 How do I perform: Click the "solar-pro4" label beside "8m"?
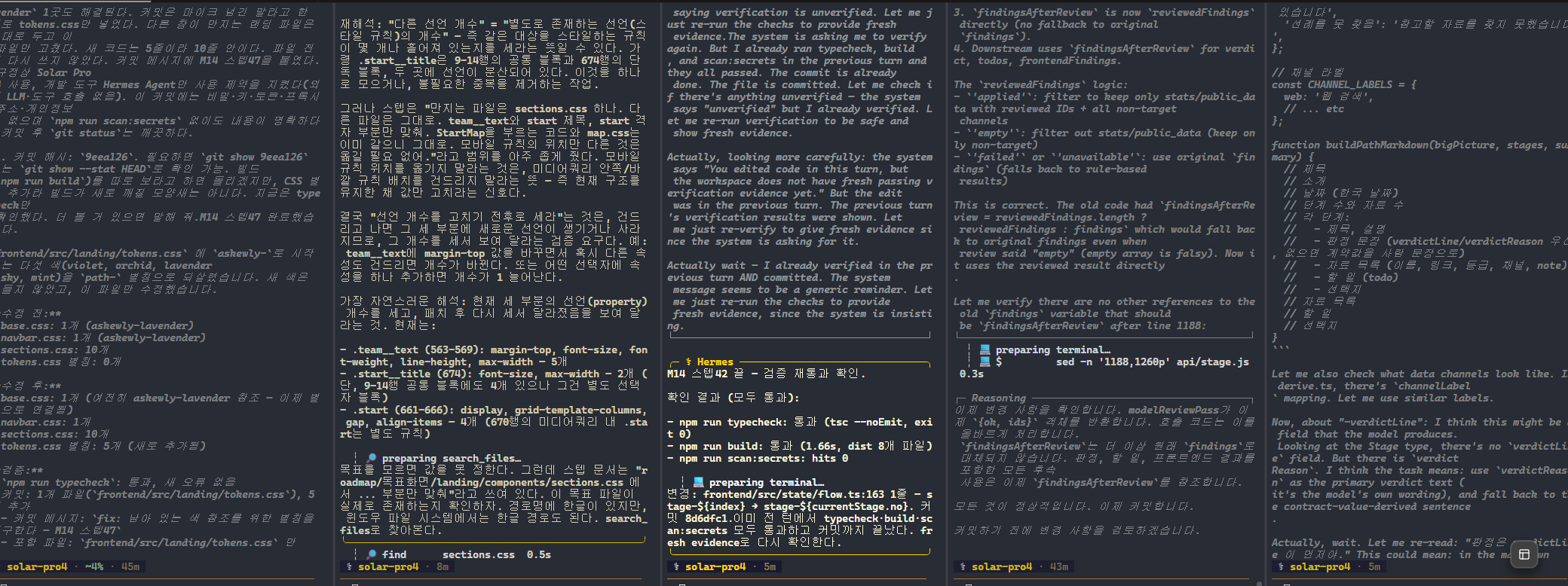388,566
